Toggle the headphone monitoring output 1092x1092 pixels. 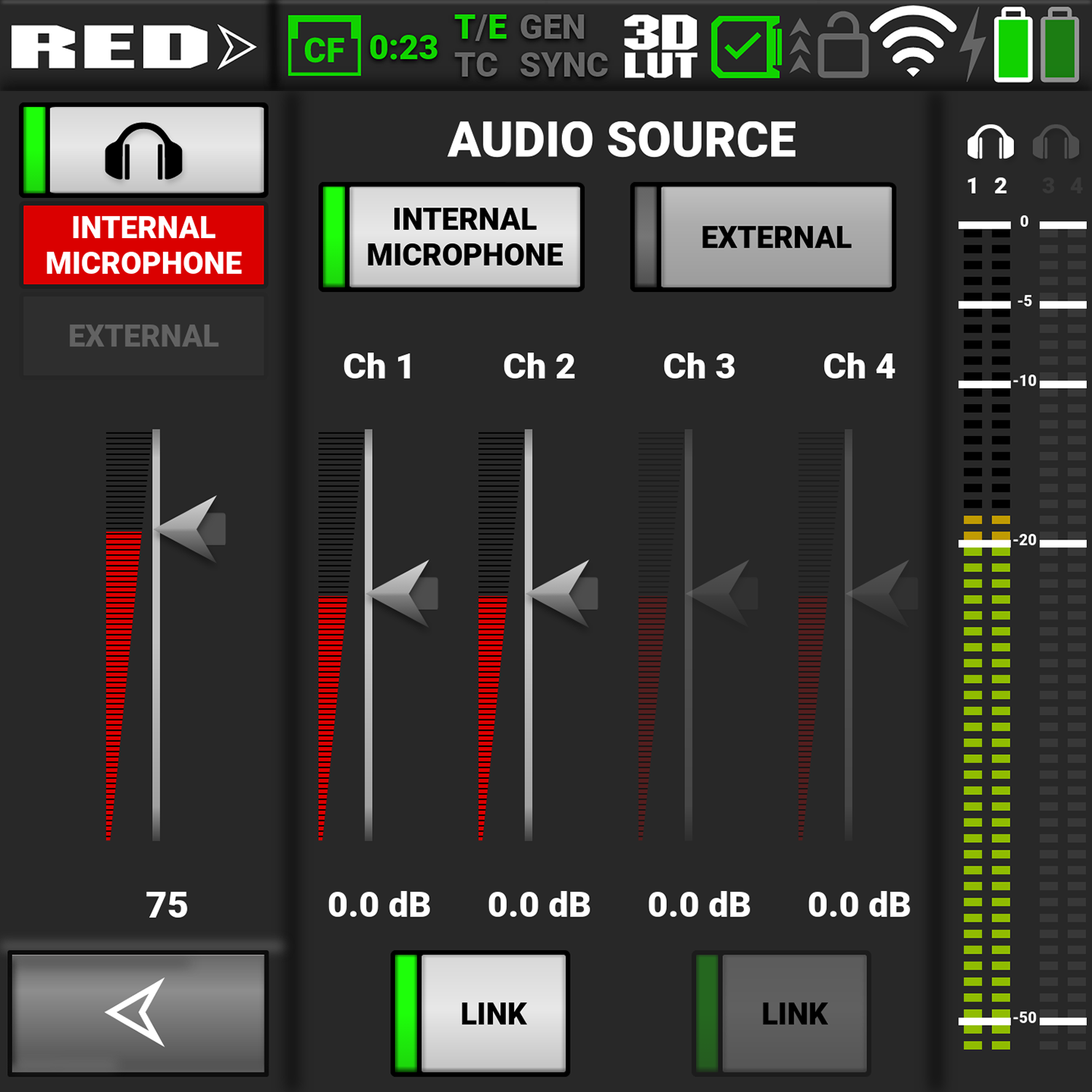point(143,149)
